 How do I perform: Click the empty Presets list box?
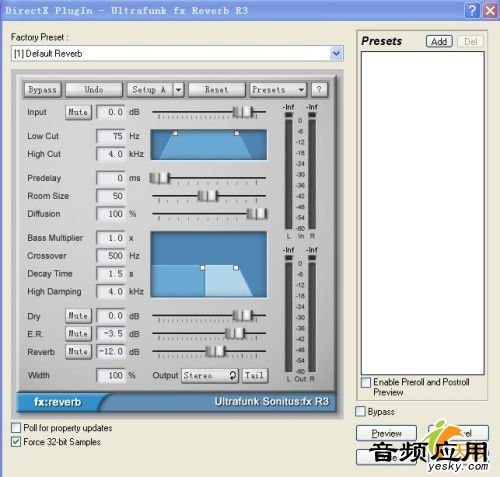[x=423, y=213]
